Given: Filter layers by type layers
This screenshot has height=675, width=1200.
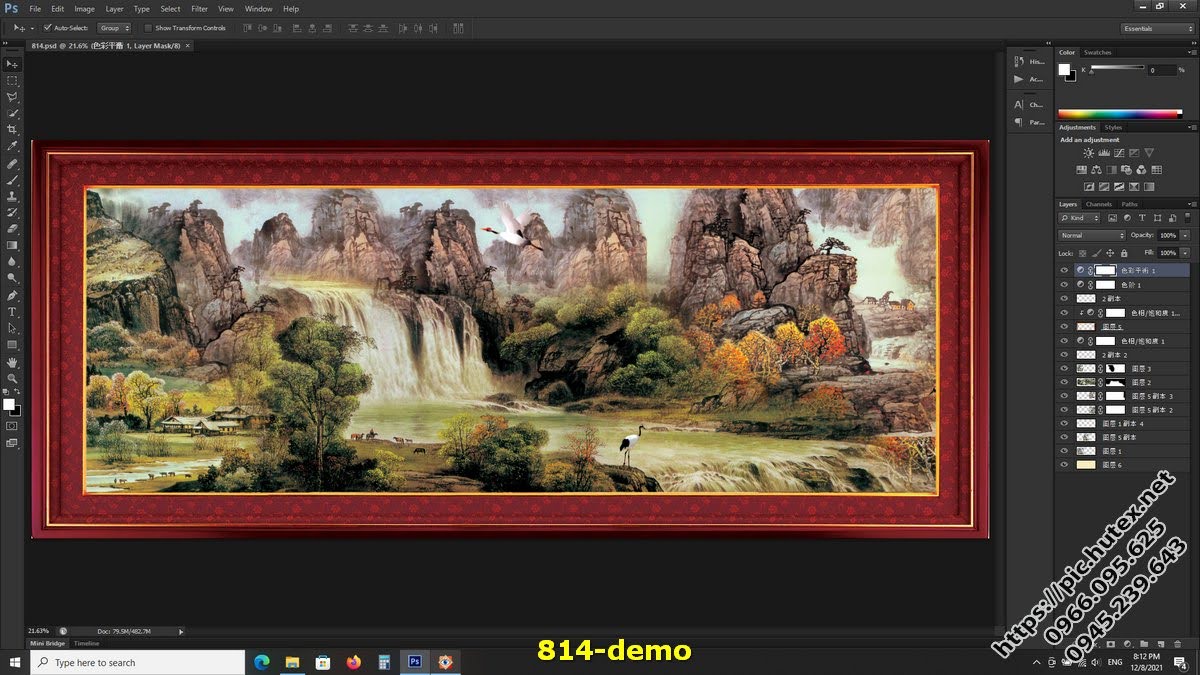Looking at the screenshot, I should [1142, 218].
